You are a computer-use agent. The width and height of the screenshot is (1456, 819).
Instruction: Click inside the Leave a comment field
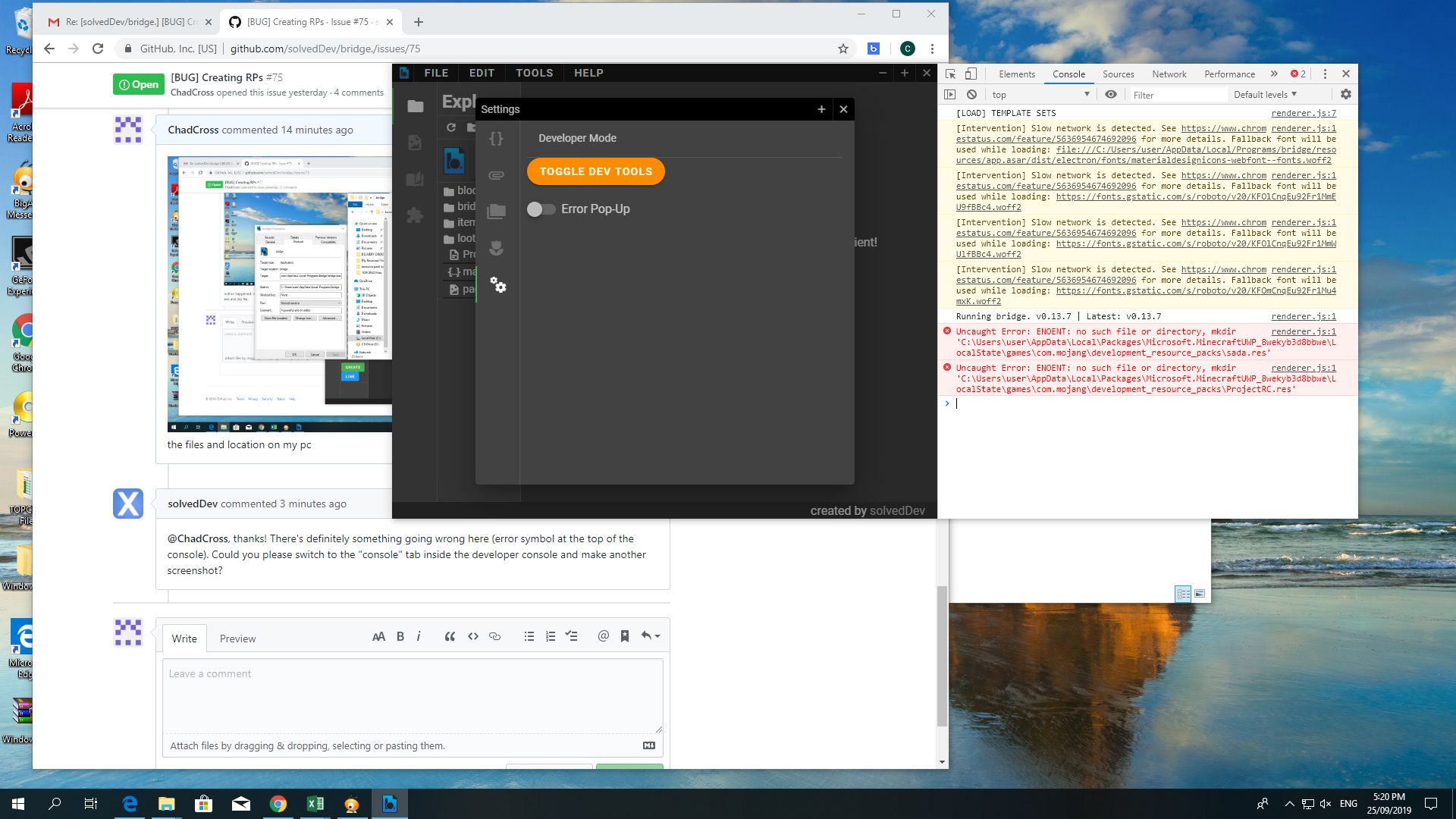(x=412, y=695)
